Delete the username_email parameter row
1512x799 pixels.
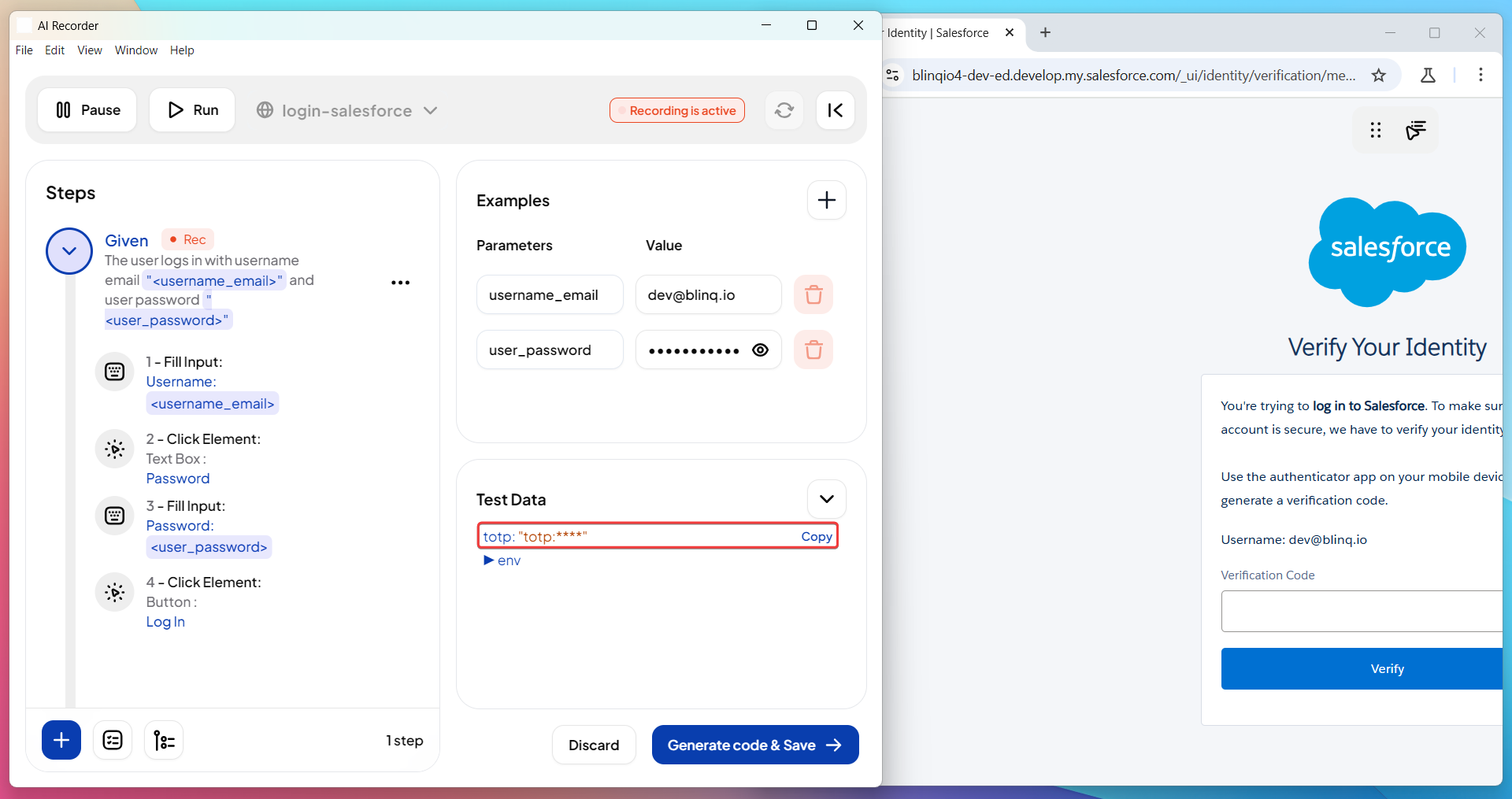(x=813, y=295)
